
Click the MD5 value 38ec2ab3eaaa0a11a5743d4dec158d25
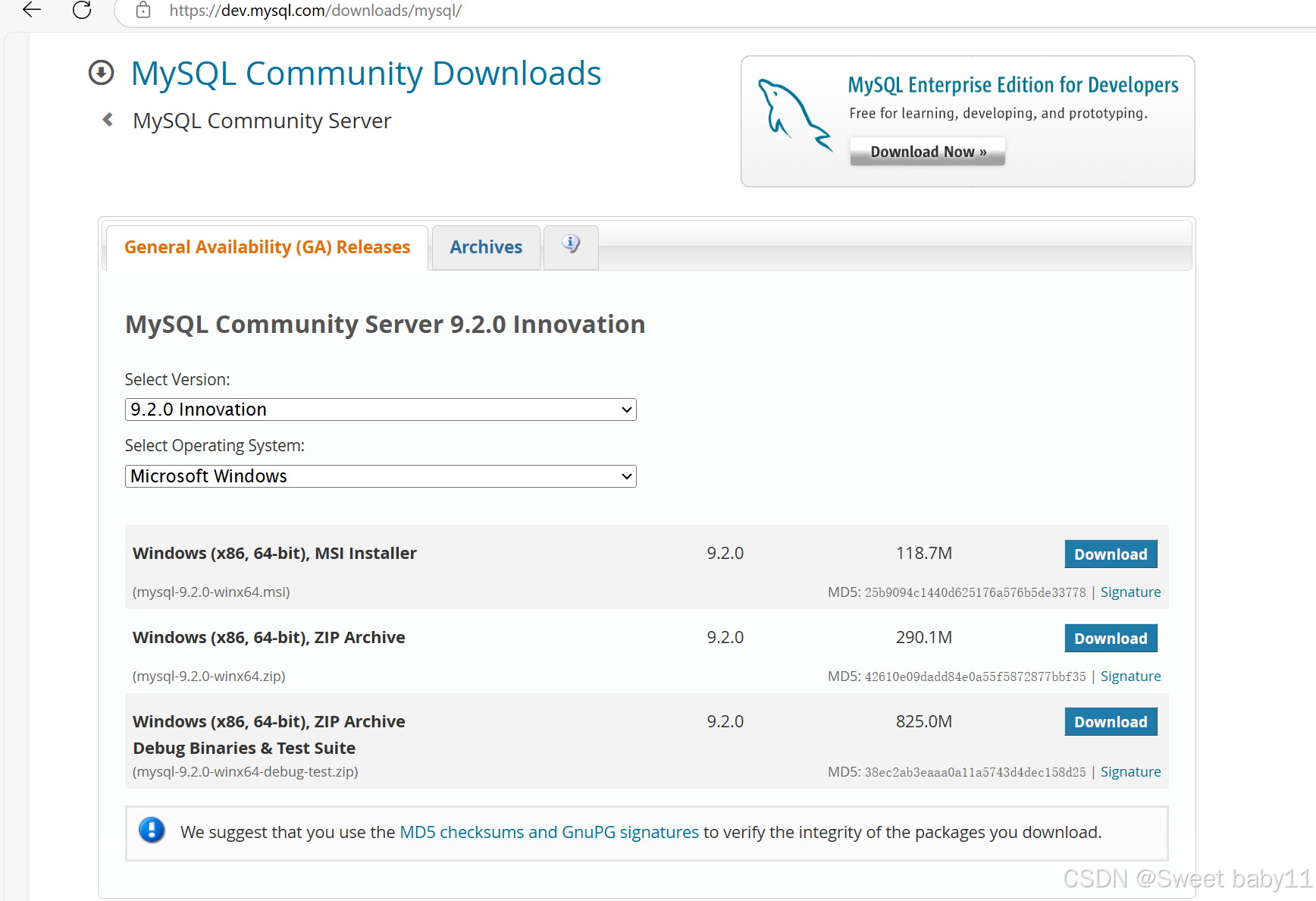tap(975, 772)
